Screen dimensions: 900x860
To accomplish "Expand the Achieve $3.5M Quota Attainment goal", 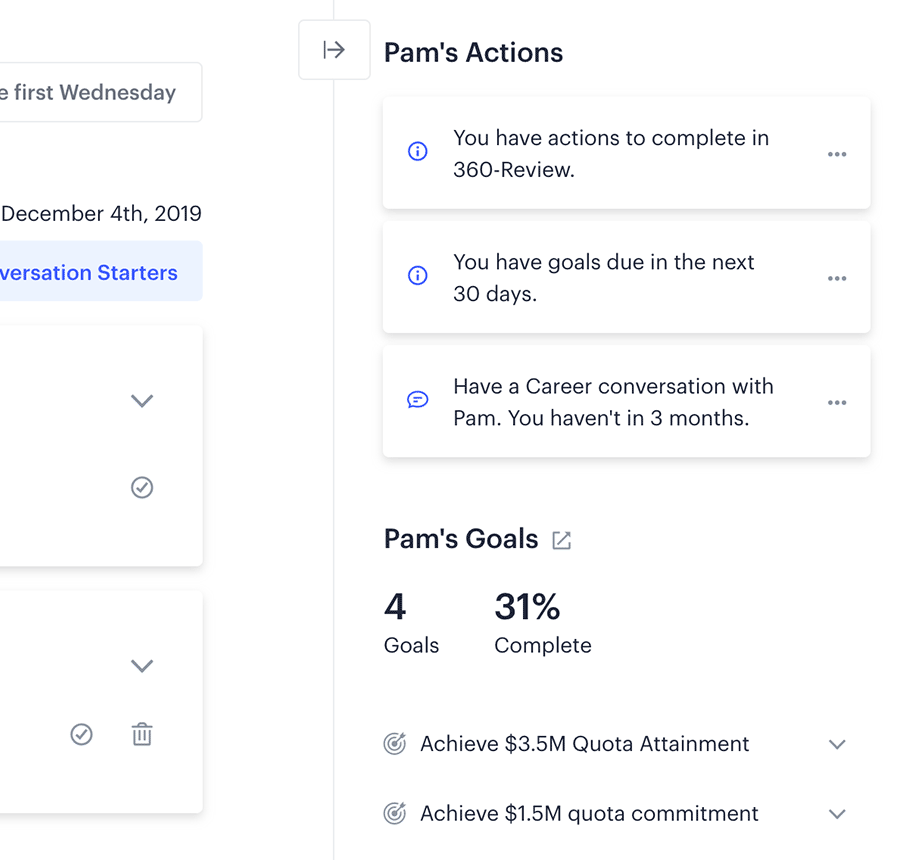I will (837, 745).
